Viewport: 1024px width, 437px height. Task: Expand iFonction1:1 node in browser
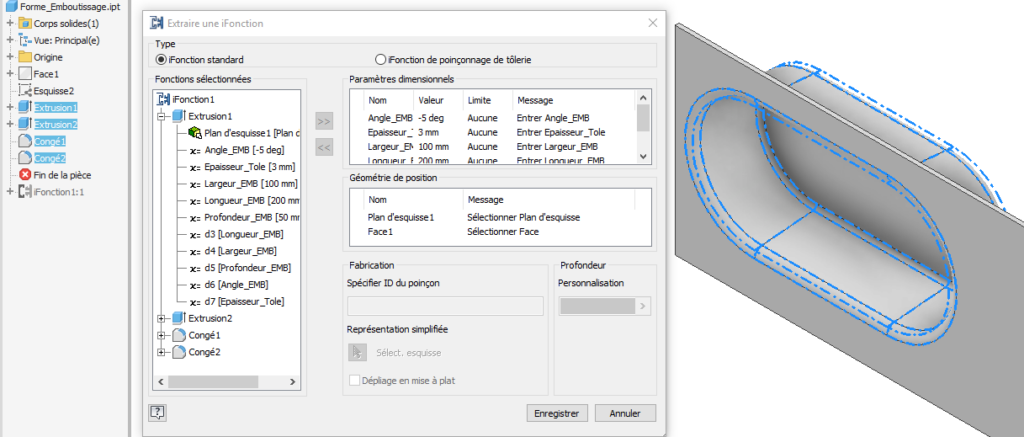pyautogui.click(x=10, y=192)
